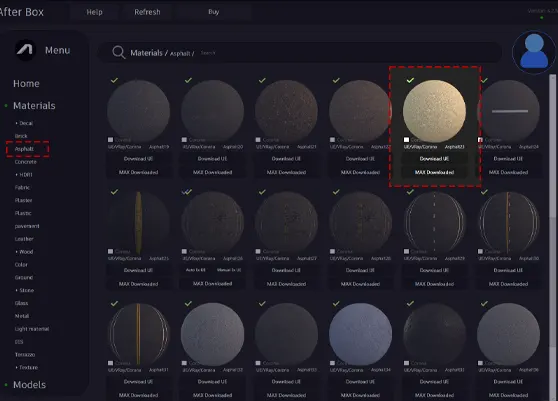Select the pavement category
The width and height of the screenshot is (558, 401).
point(27,226)
